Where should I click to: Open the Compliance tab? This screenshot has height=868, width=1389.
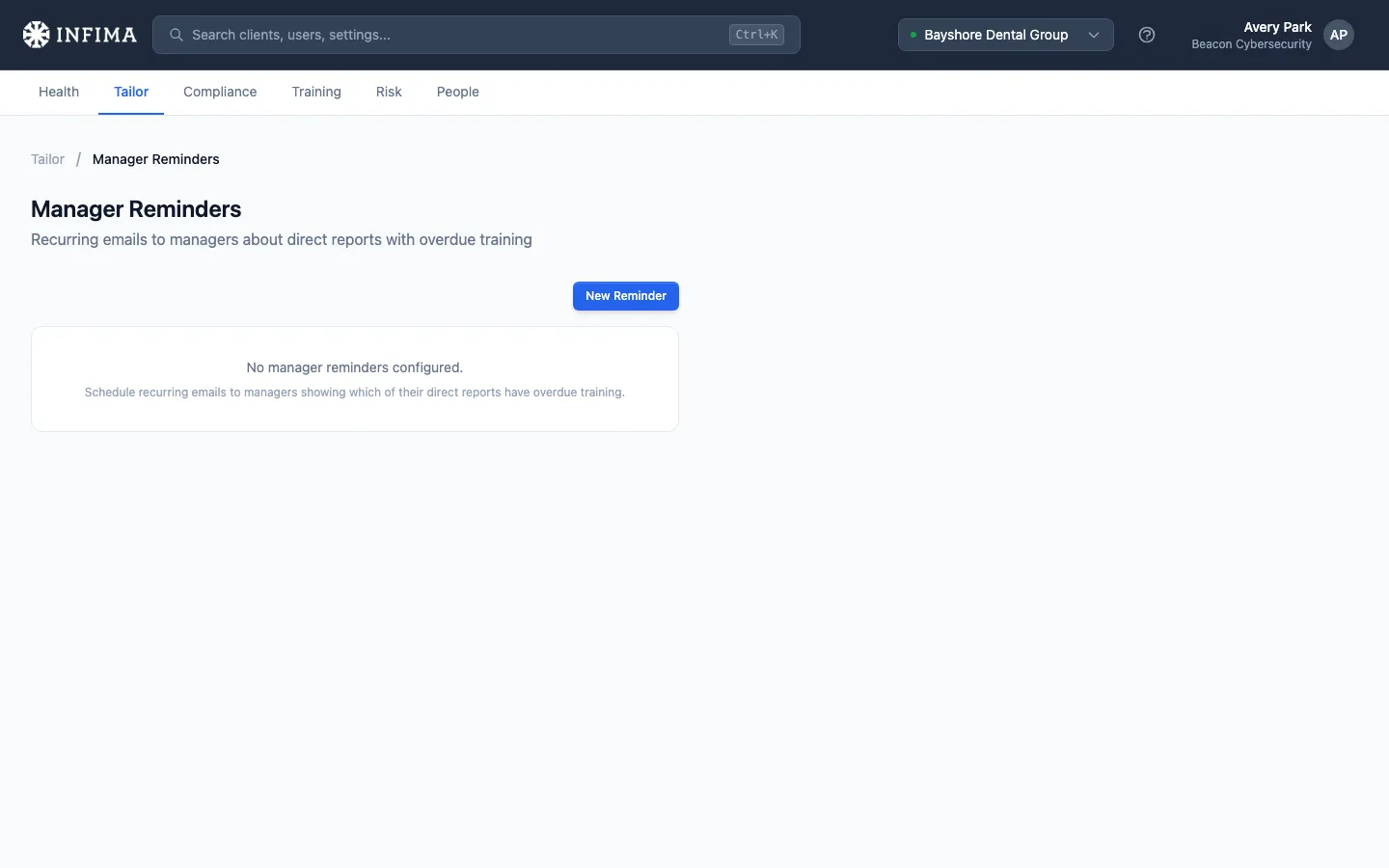tap(220, 92)
